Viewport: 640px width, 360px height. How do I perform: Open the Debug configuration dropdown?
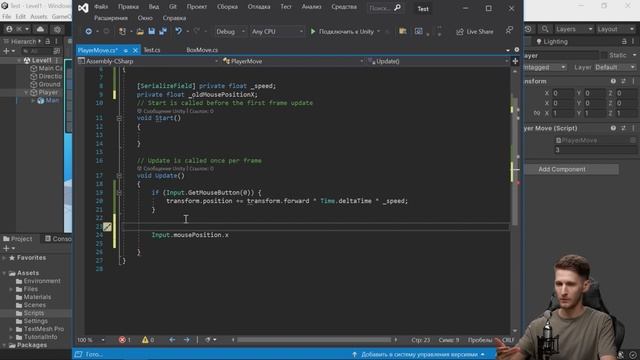[x=231, y=31]
